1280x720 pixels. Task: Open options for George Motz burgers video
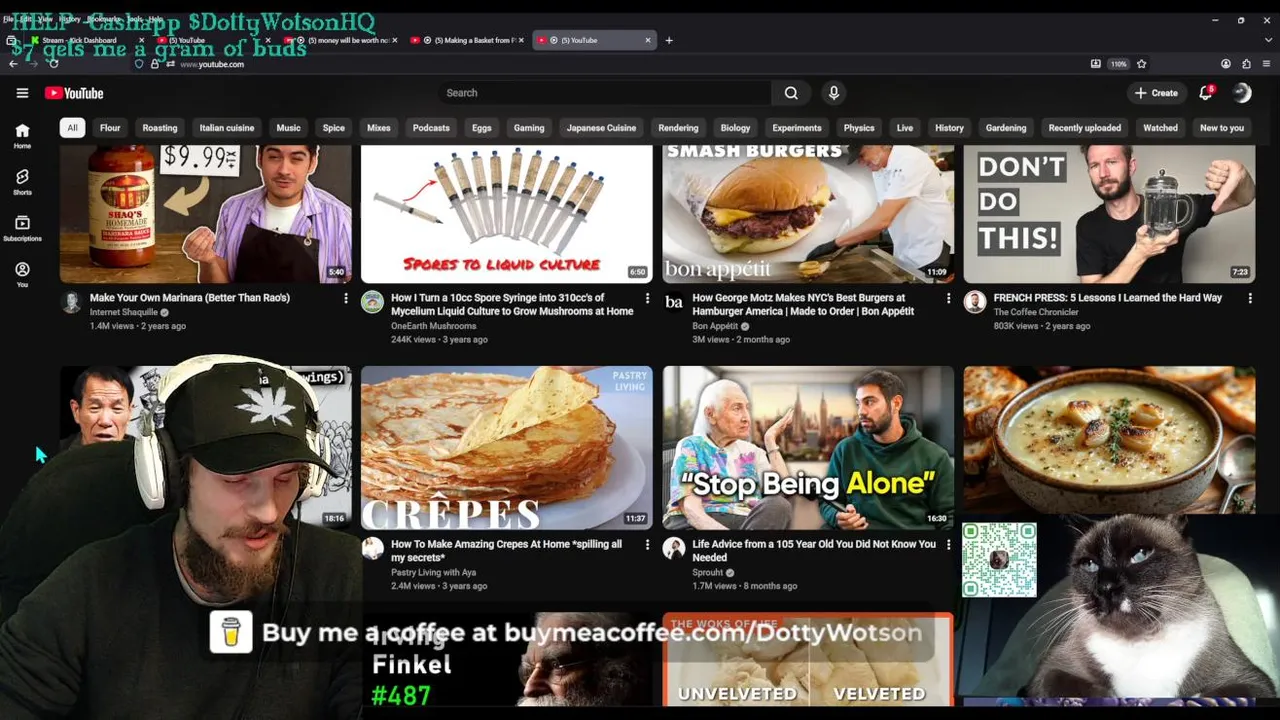(x=949, y=298)
